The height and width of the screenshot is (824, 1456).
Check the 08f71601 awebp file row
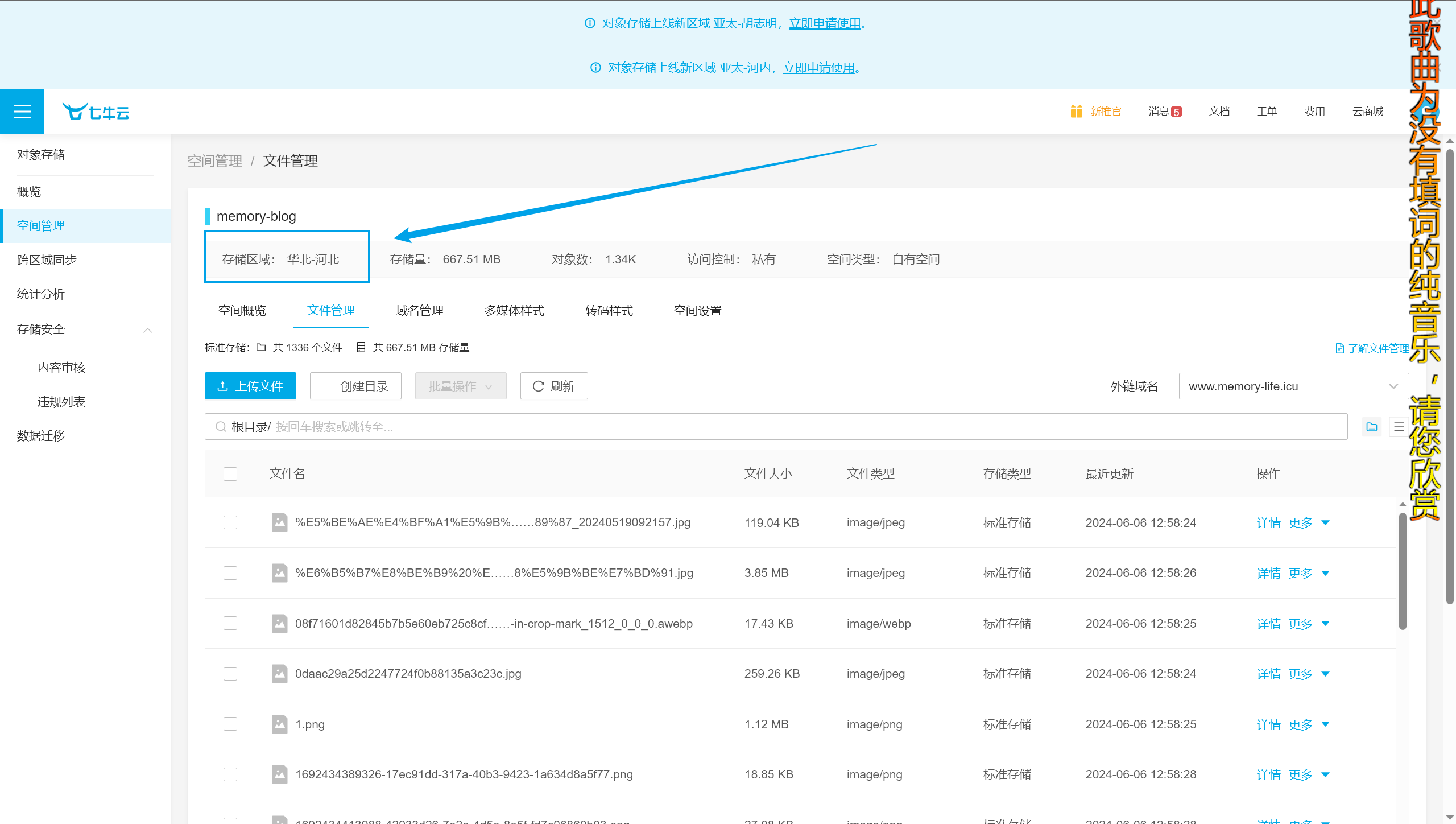(x=230, y=623)
